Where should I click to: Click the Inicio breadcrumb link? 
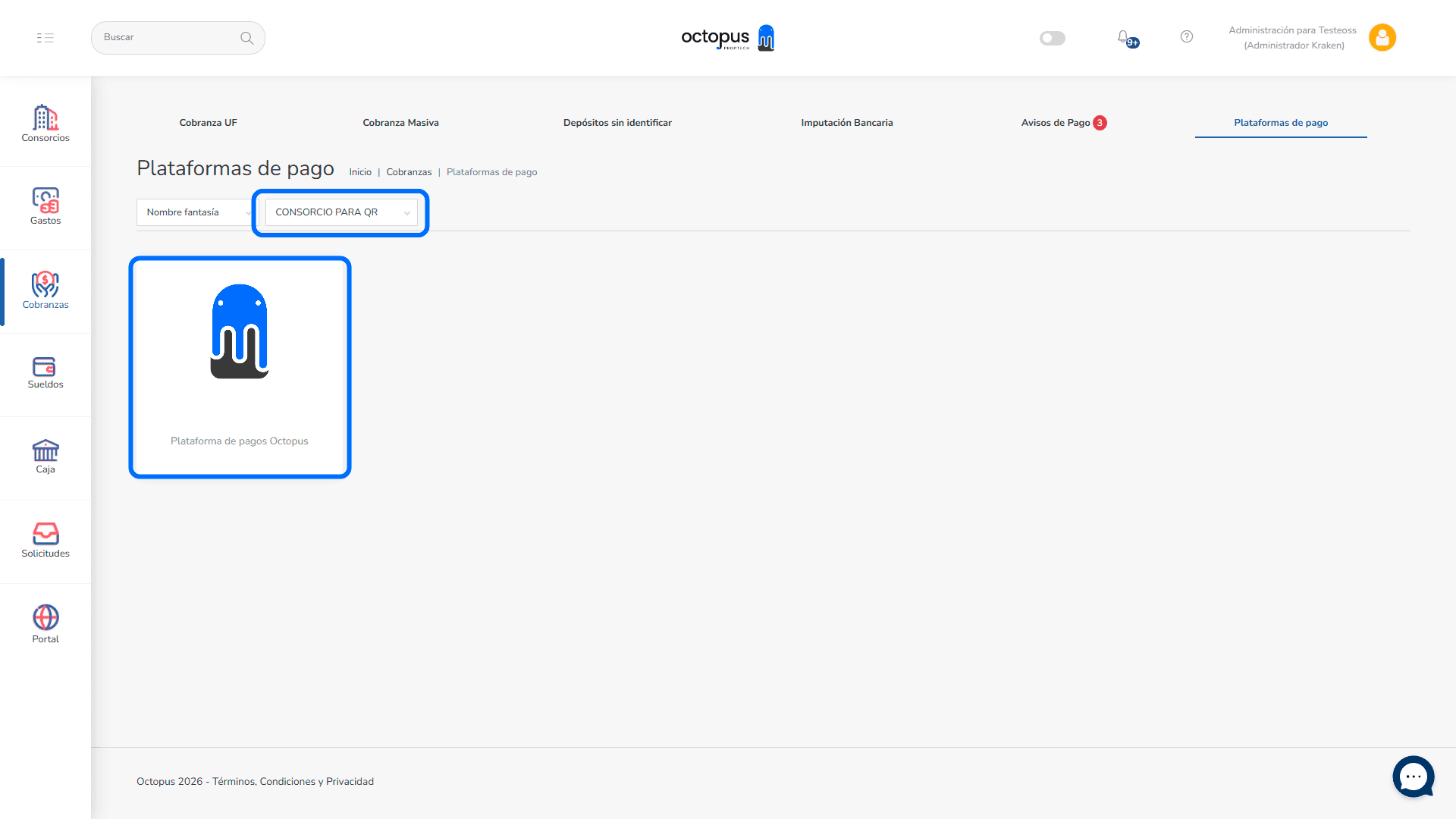pos(360,172)
